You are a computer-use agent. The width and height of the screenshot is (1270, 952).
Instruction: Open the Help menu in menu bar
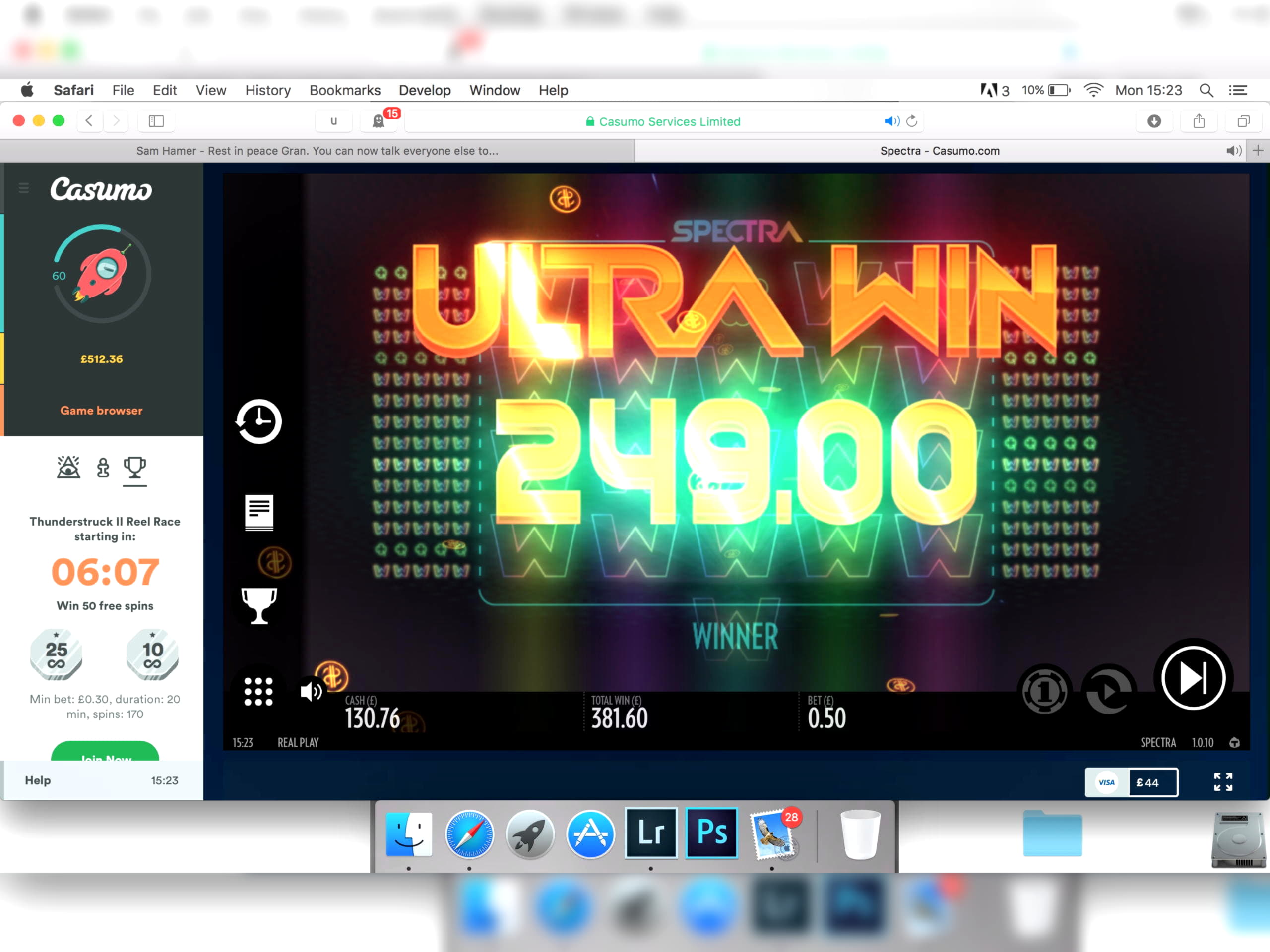553,90
